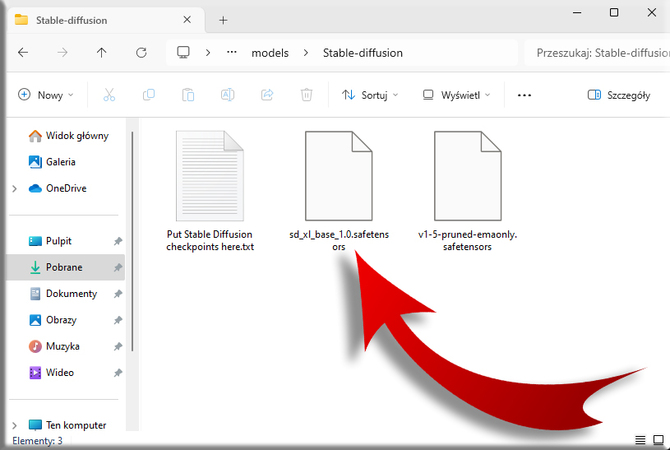The width and height of the screenshot is (670, 450).
Task: Toggle the Szczegóły details pane
Action: (619, 95)
